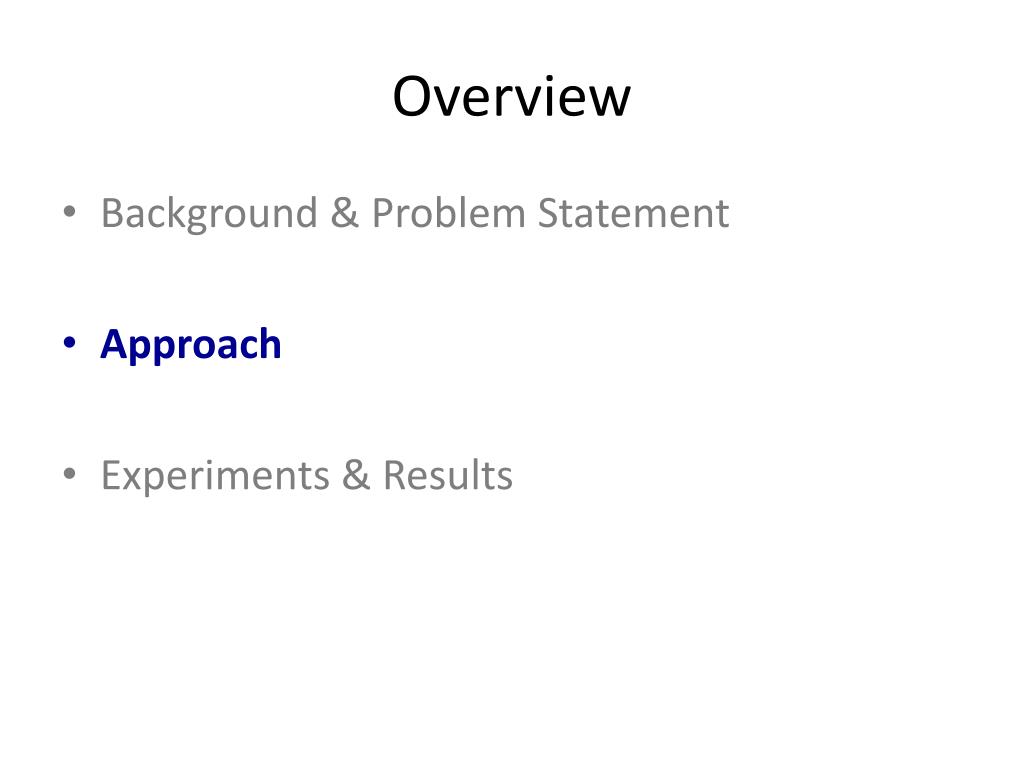Click the word Statement in first bullet

[x=633, y=213]
